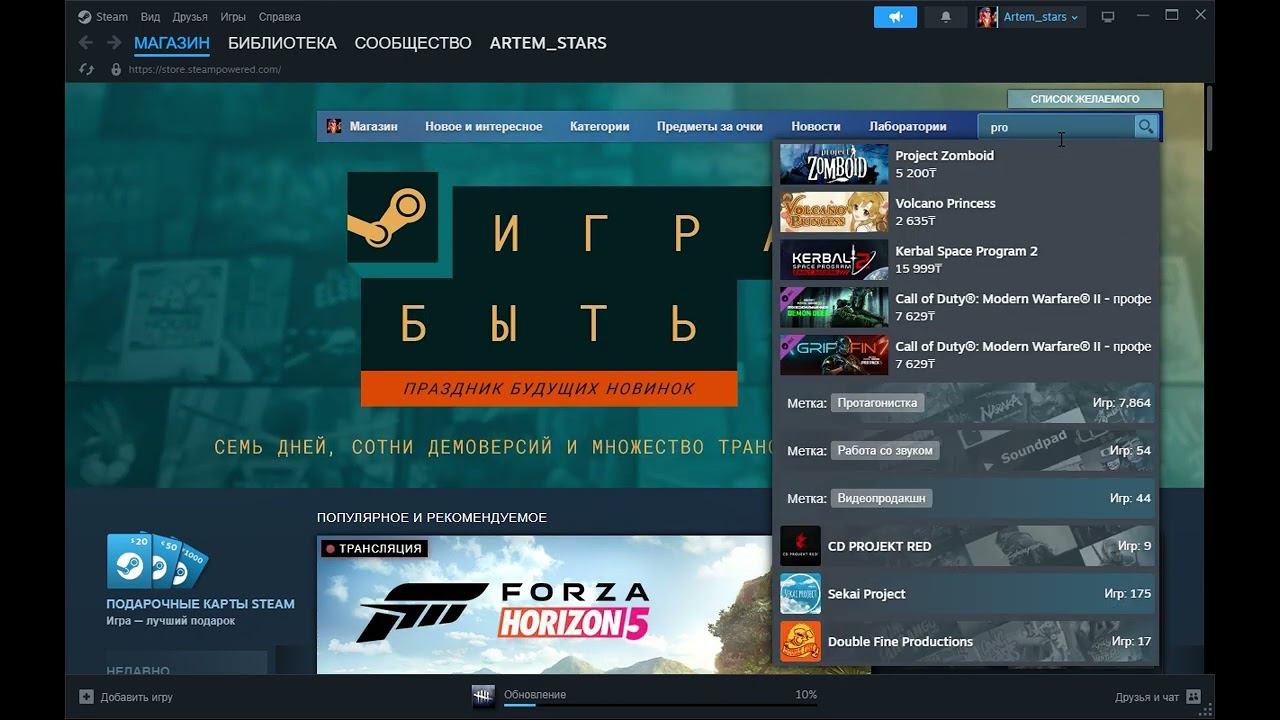Click the Volcano Princess title text

tap(945, 203)
